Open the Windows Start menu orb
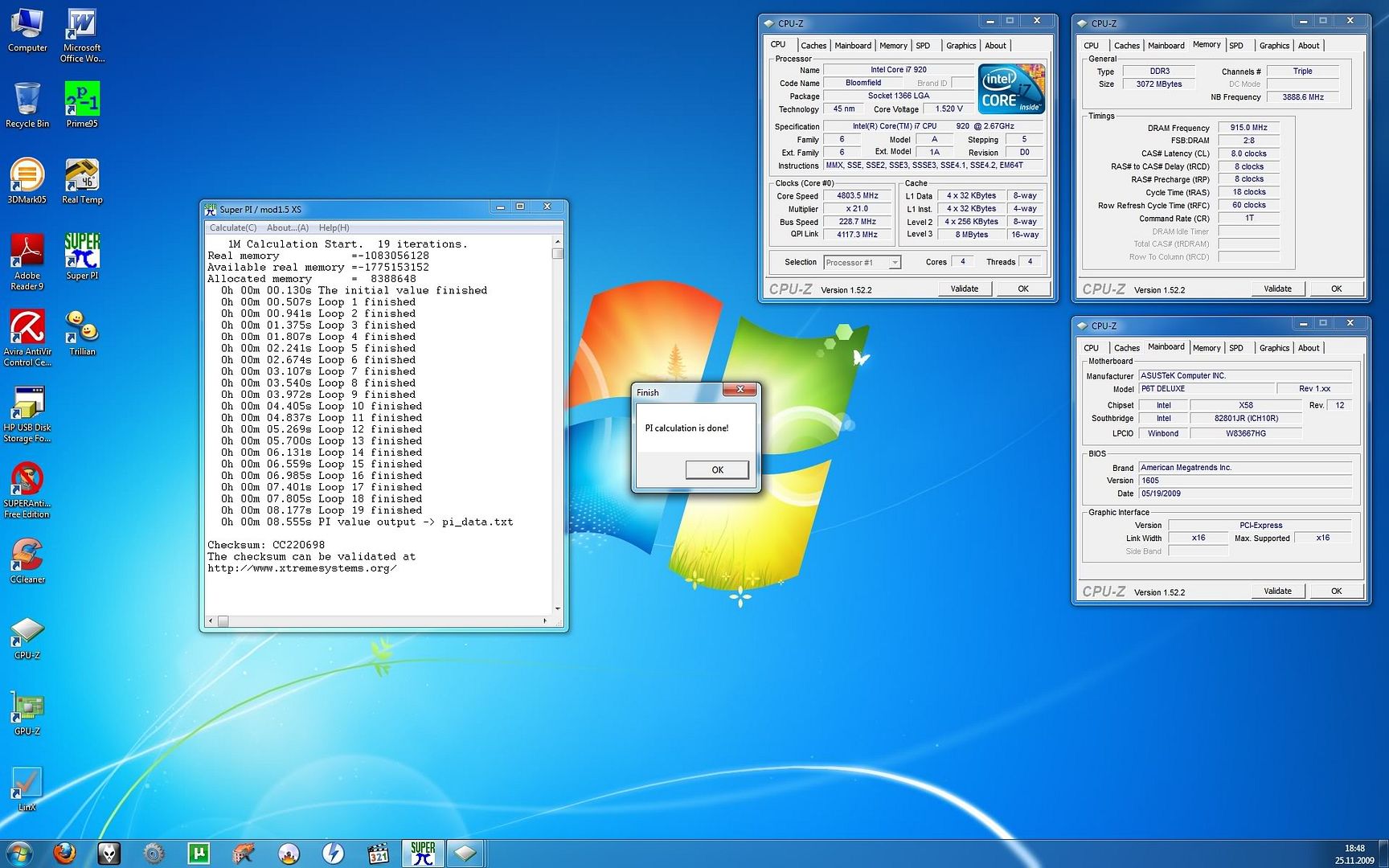Screen dimensions: 1389x868 (19, 853)
